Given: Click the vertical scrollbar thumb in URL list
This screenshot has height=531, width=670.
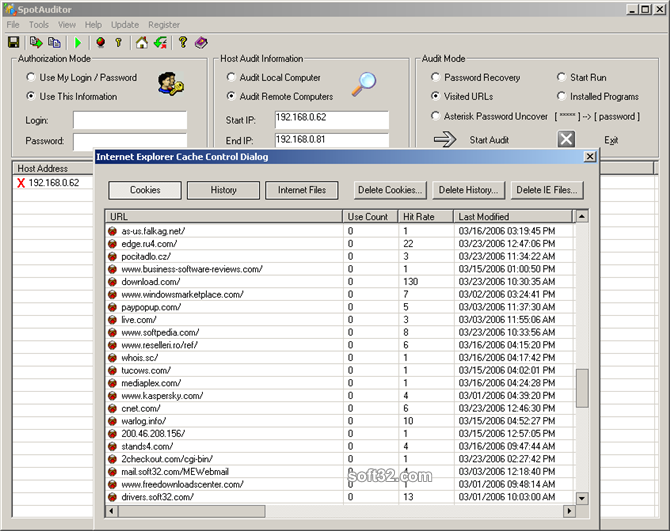Looking at the screenshot, I should coord(582,388).
